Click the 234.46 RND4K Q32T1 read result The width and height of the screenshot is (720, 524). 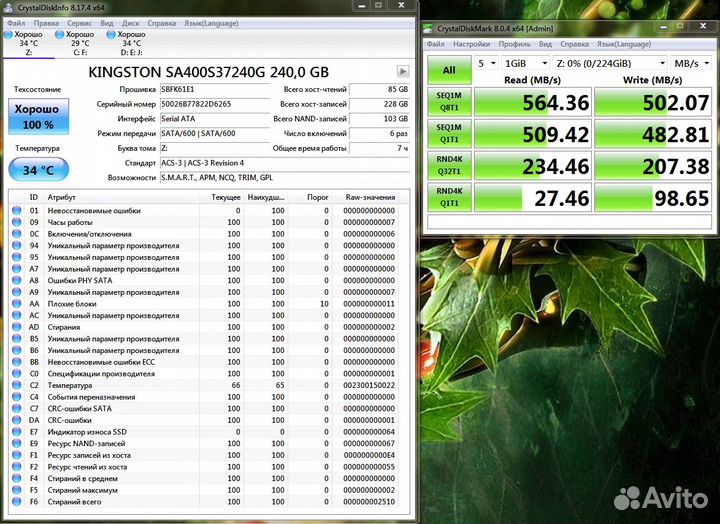pyautogui.click(x=533, y=166)
